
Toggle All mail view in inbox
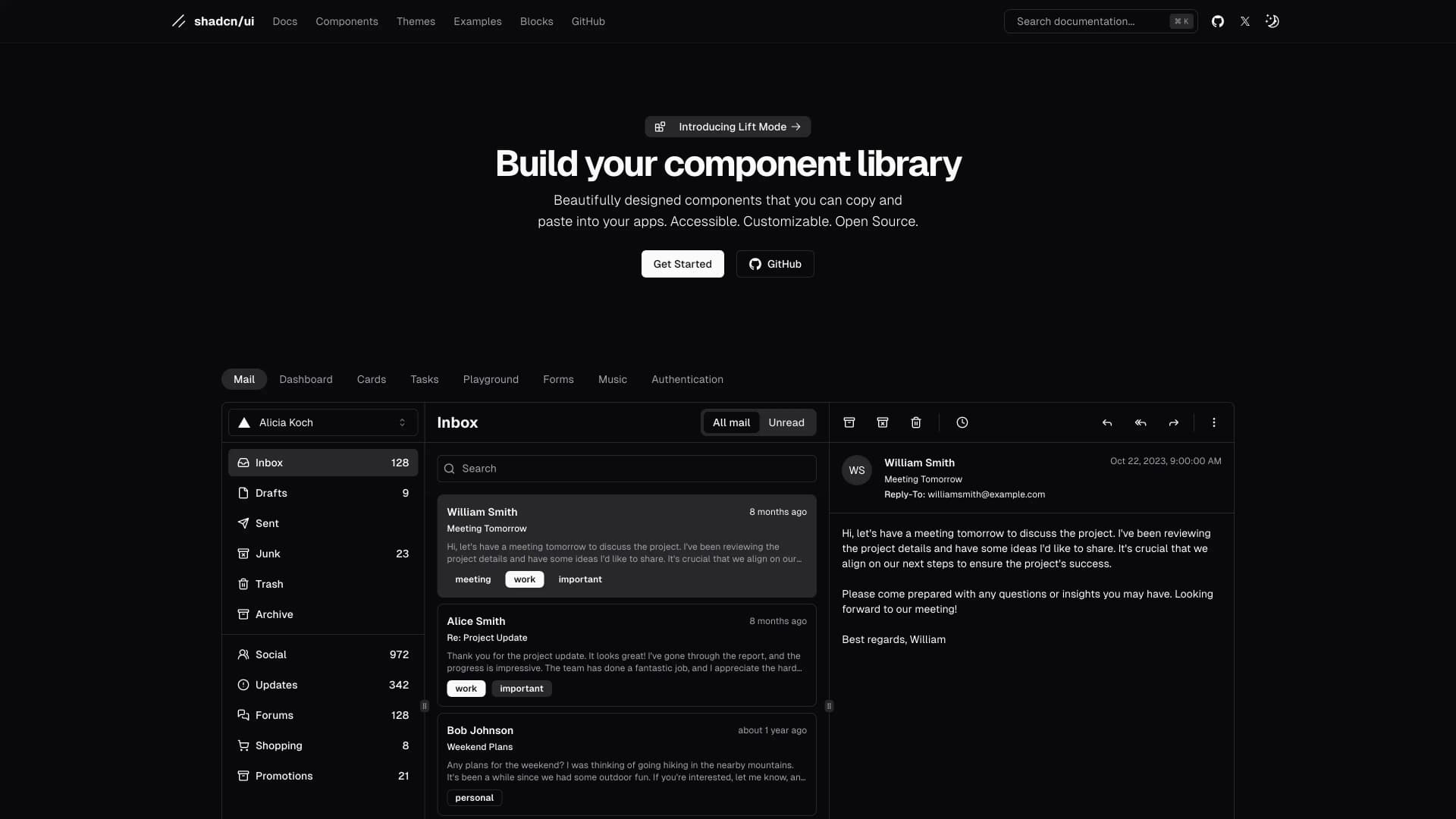click(731, 422)
